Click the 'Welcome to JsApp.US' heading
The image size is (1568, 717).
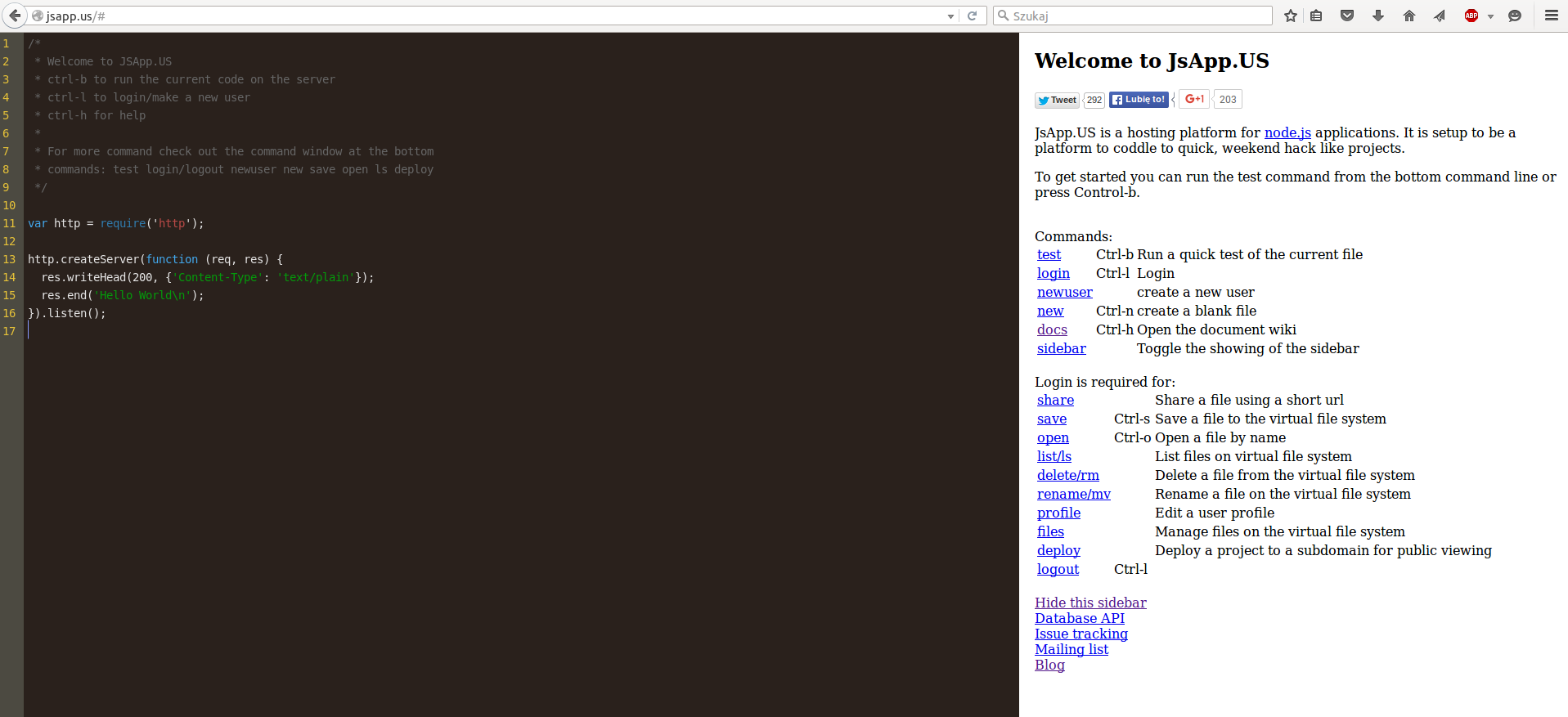pyautogui.click(x=1152, y=60)
